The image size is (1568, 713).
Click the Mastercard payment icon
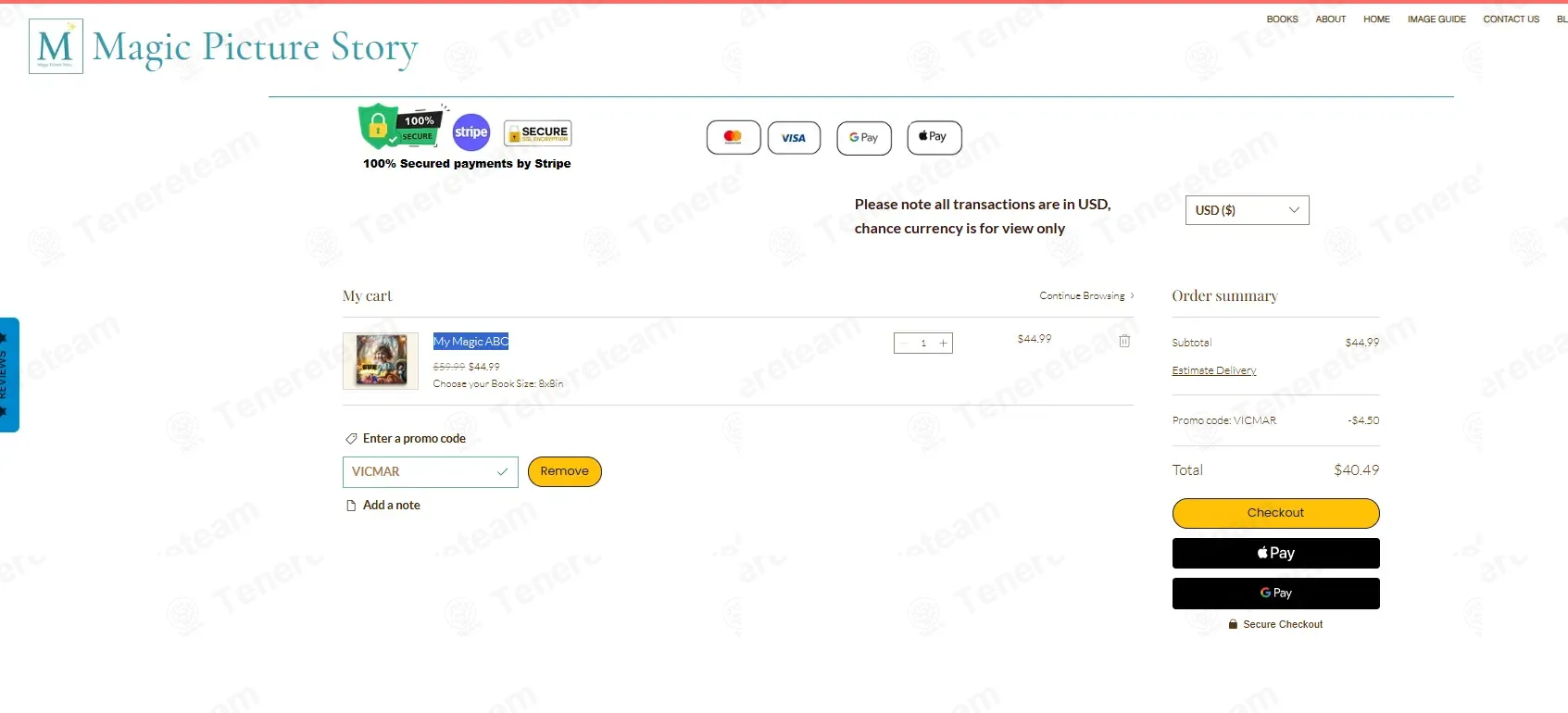click(x=734, y=137)
